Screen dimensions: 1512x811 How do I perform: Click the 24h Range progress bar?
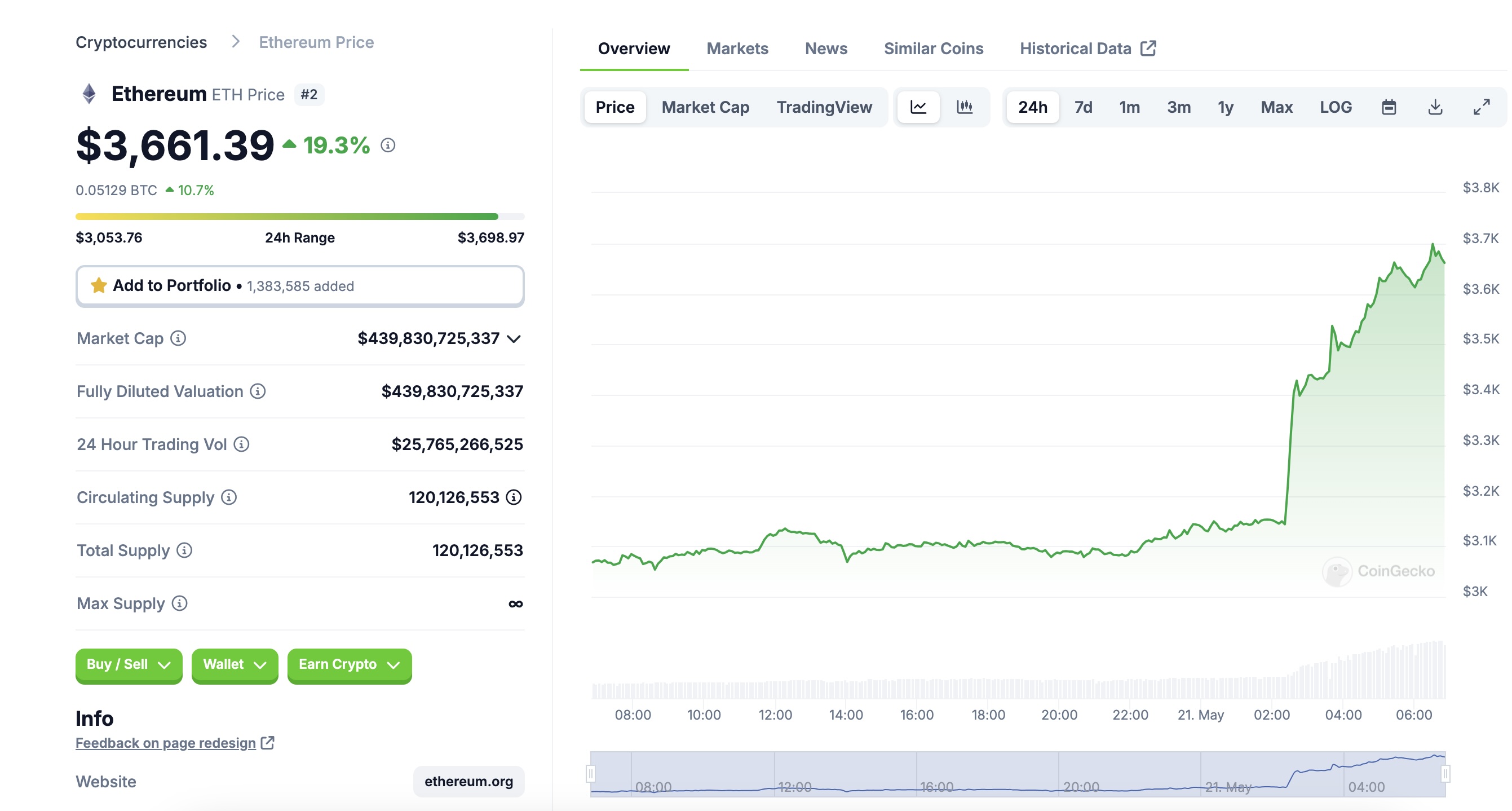(300, 217)
